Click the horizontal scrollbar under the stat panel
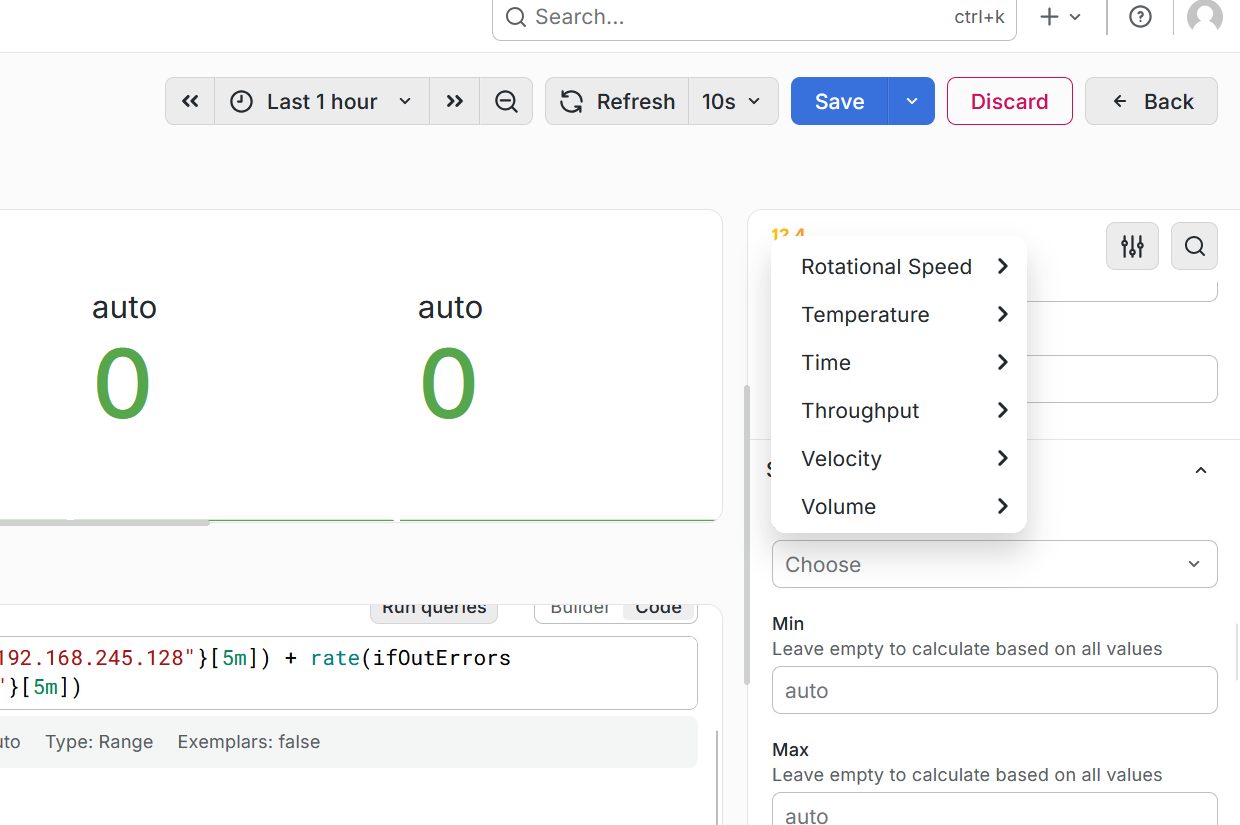 pyautogui.click(x=105, y=520)
